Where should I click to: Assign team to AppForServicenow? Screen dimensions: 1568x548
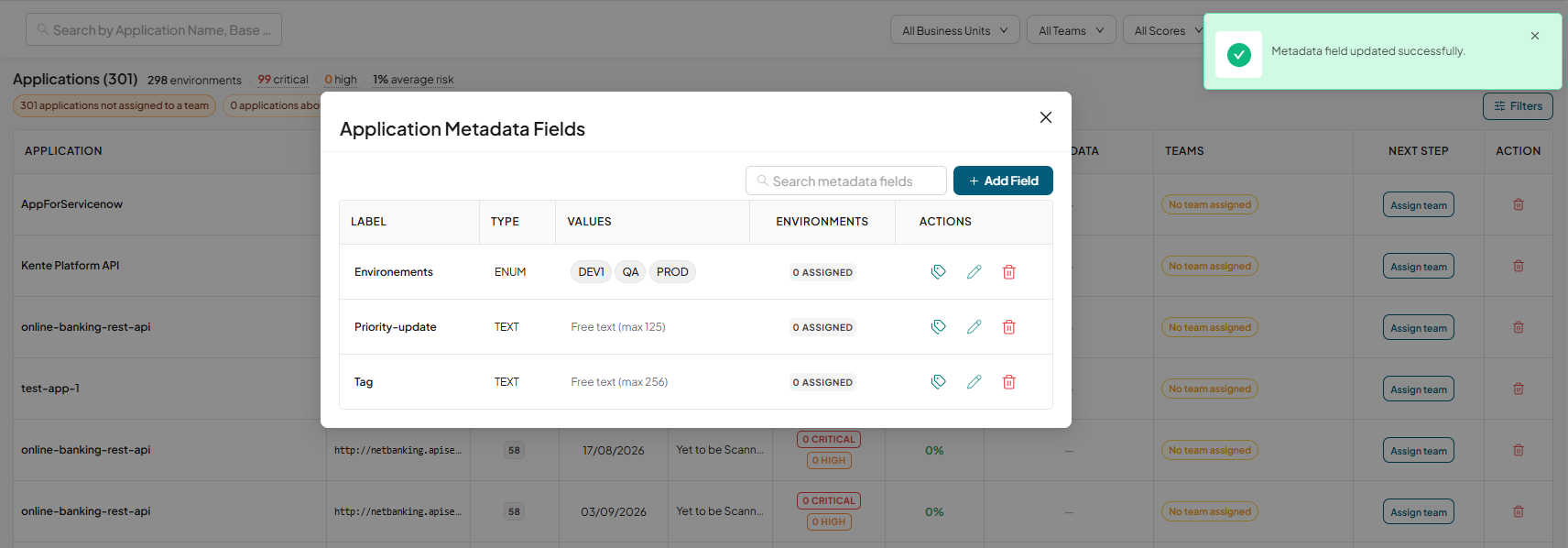click(x=1419, y=205)
